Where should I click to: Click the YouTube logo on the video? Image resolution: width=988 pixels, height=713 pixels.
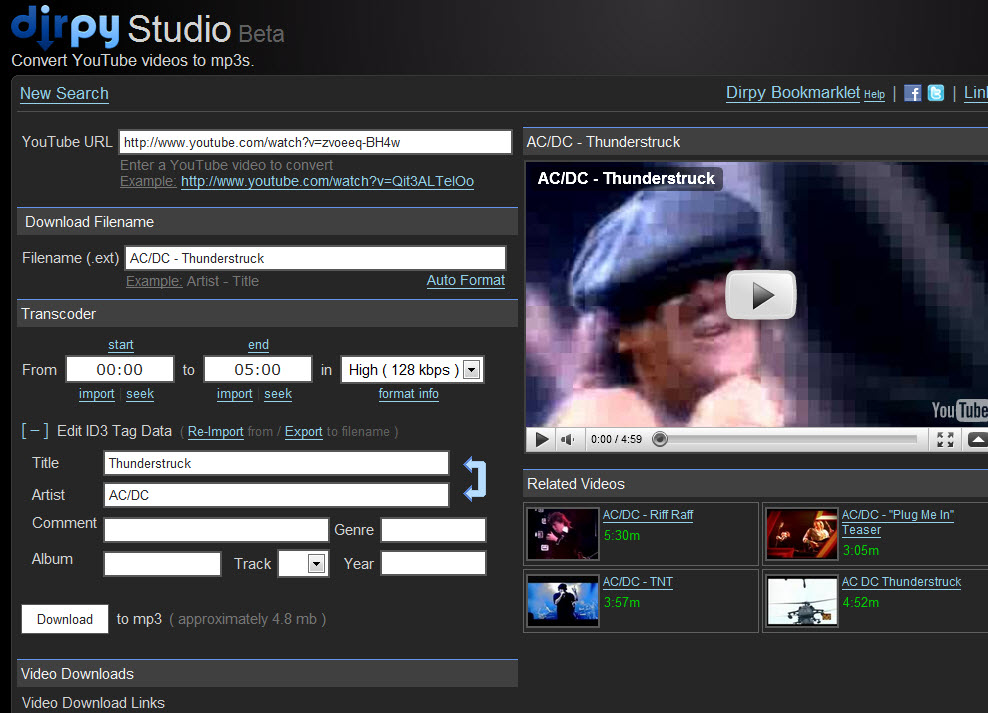coord(960,411)
